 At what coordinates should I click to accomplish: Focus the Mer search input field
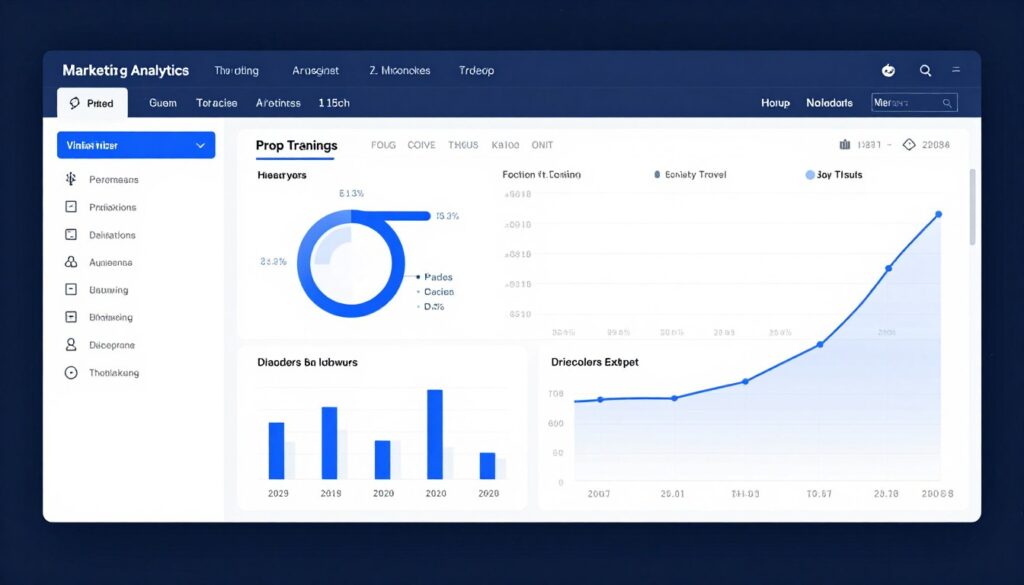914,103
